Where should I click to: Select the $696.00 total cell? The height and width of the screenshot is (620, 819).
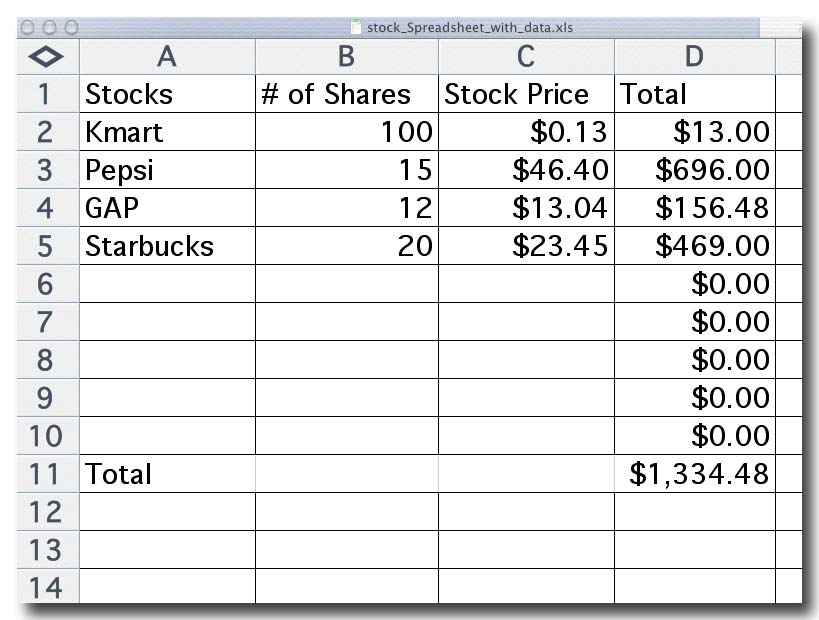pyautogui.click(x=695, y=170)
